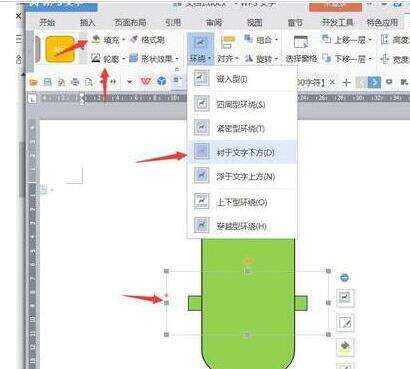Open the 填充 fill dropdown
The height and width of the screenshot is (369, 410).
point(109,40)
